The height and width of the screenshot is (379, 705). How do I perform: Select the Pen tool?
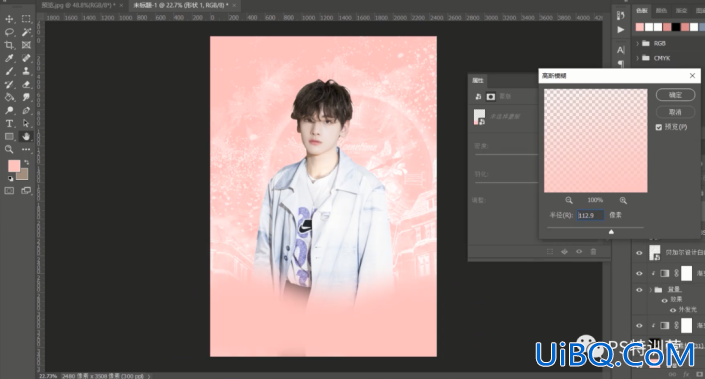pos(26,110)
